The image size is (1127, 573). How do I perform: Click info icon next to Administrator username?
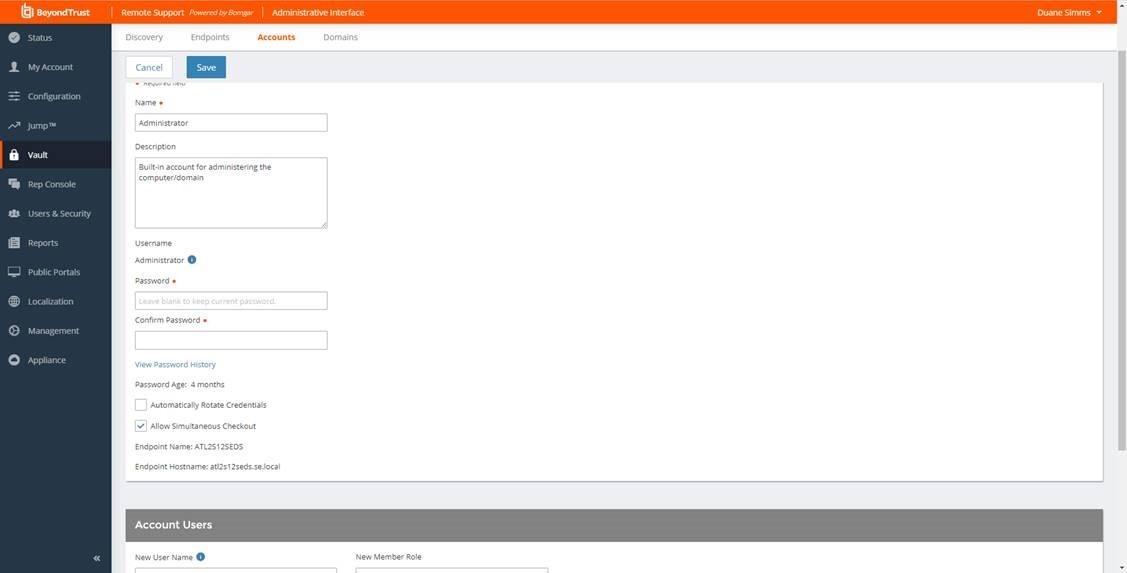pyautogui.click(x=192, y=260)
